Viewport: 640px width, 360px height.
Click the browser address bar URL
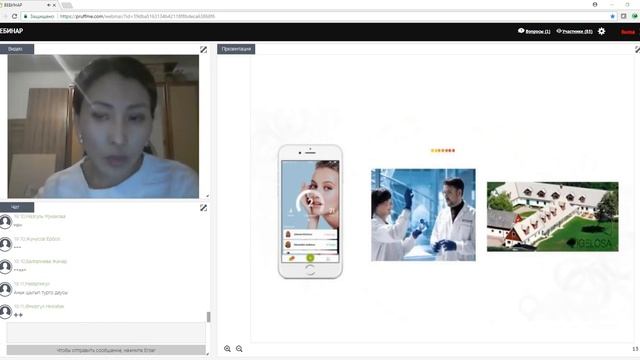[137, 16]
